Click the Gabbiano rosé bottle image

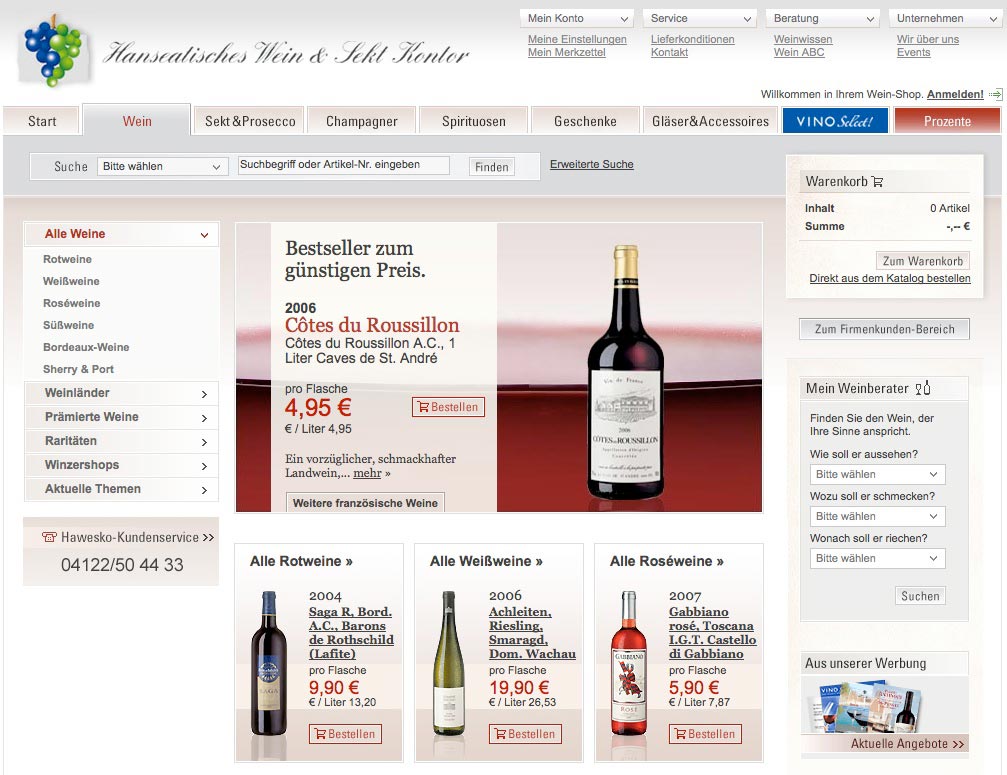coord(629,663)
